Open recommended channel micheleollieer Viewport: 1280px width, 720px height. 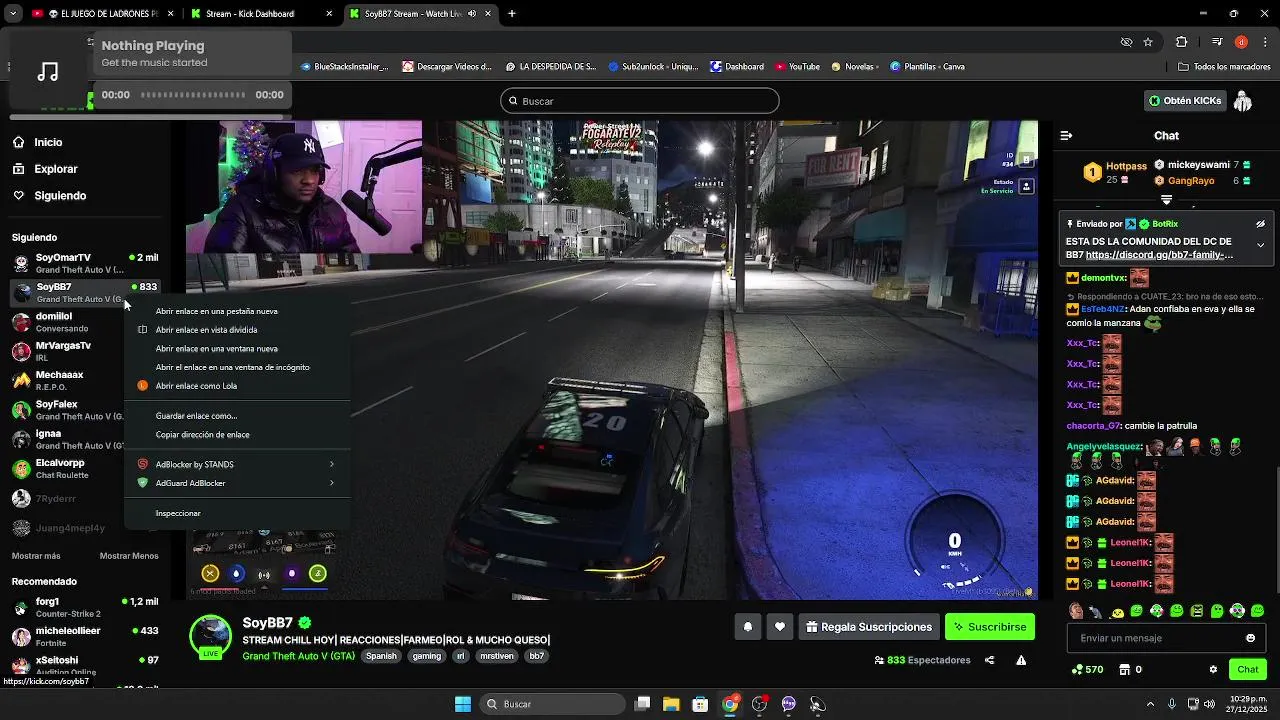click(x=85, y=636)
